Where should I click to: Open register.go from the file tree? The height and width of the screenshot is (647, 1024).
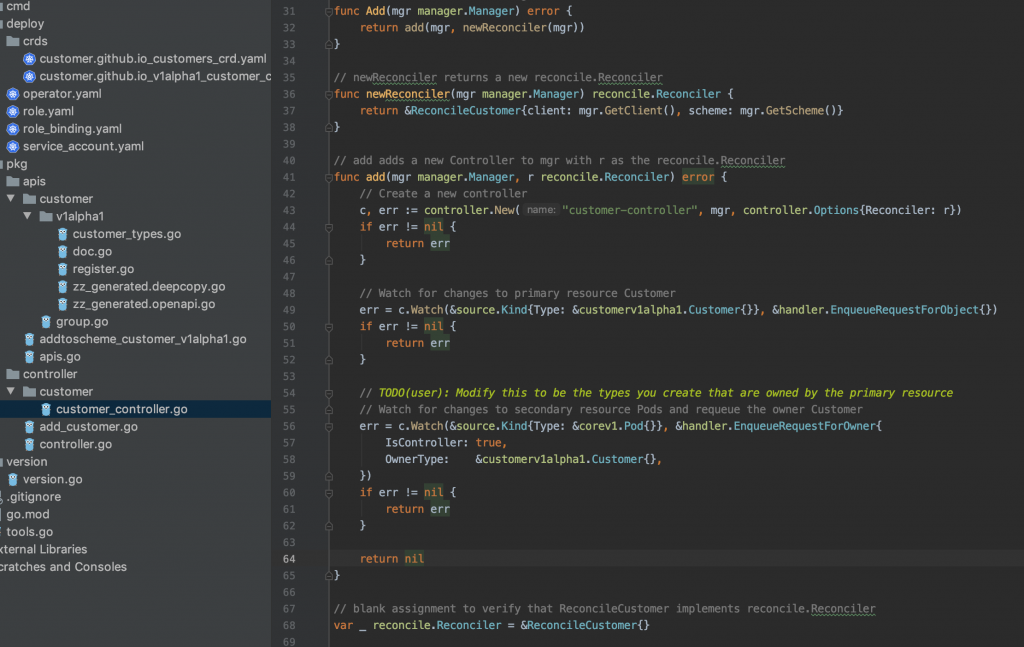[x=103, y=269]
